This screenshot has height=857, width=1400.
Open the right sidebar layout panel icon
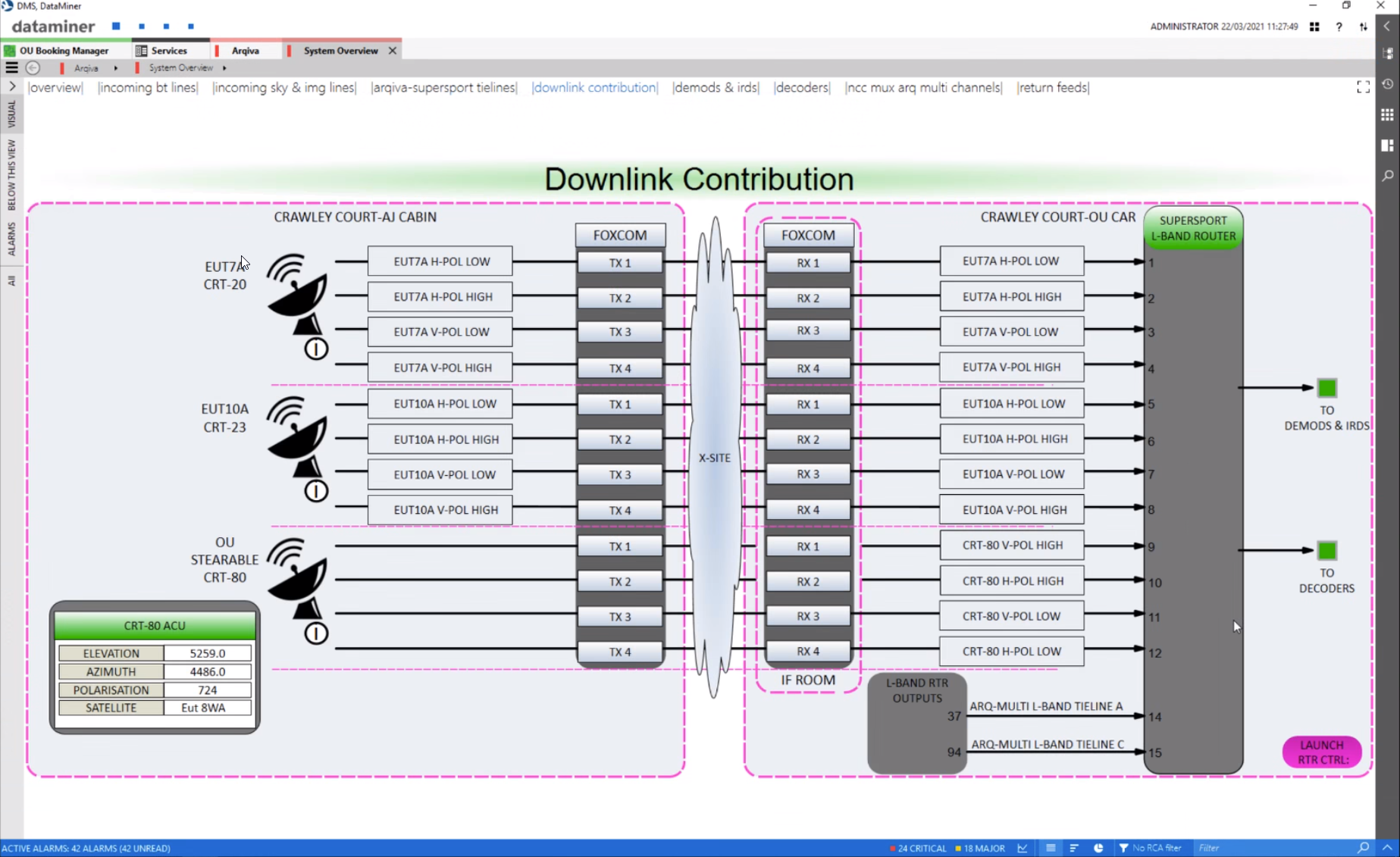tap(1387, 145)
